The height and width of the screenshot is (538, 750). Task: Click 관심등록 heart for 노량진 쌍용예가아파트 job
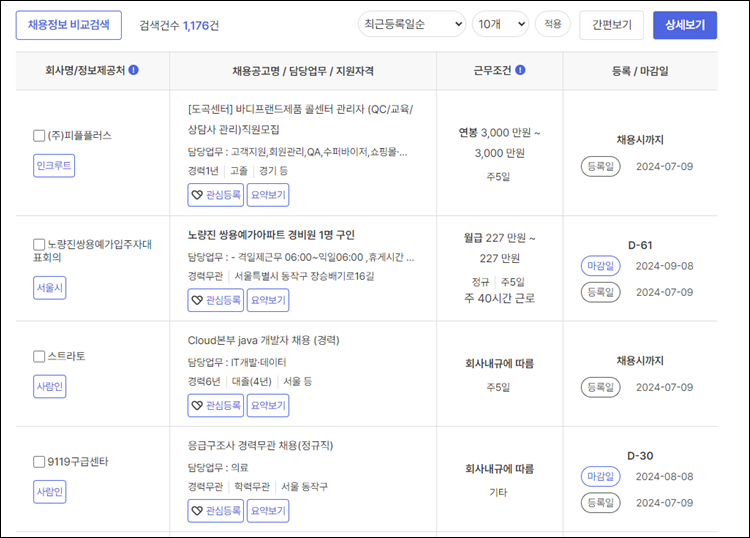[x=216, y=300]
